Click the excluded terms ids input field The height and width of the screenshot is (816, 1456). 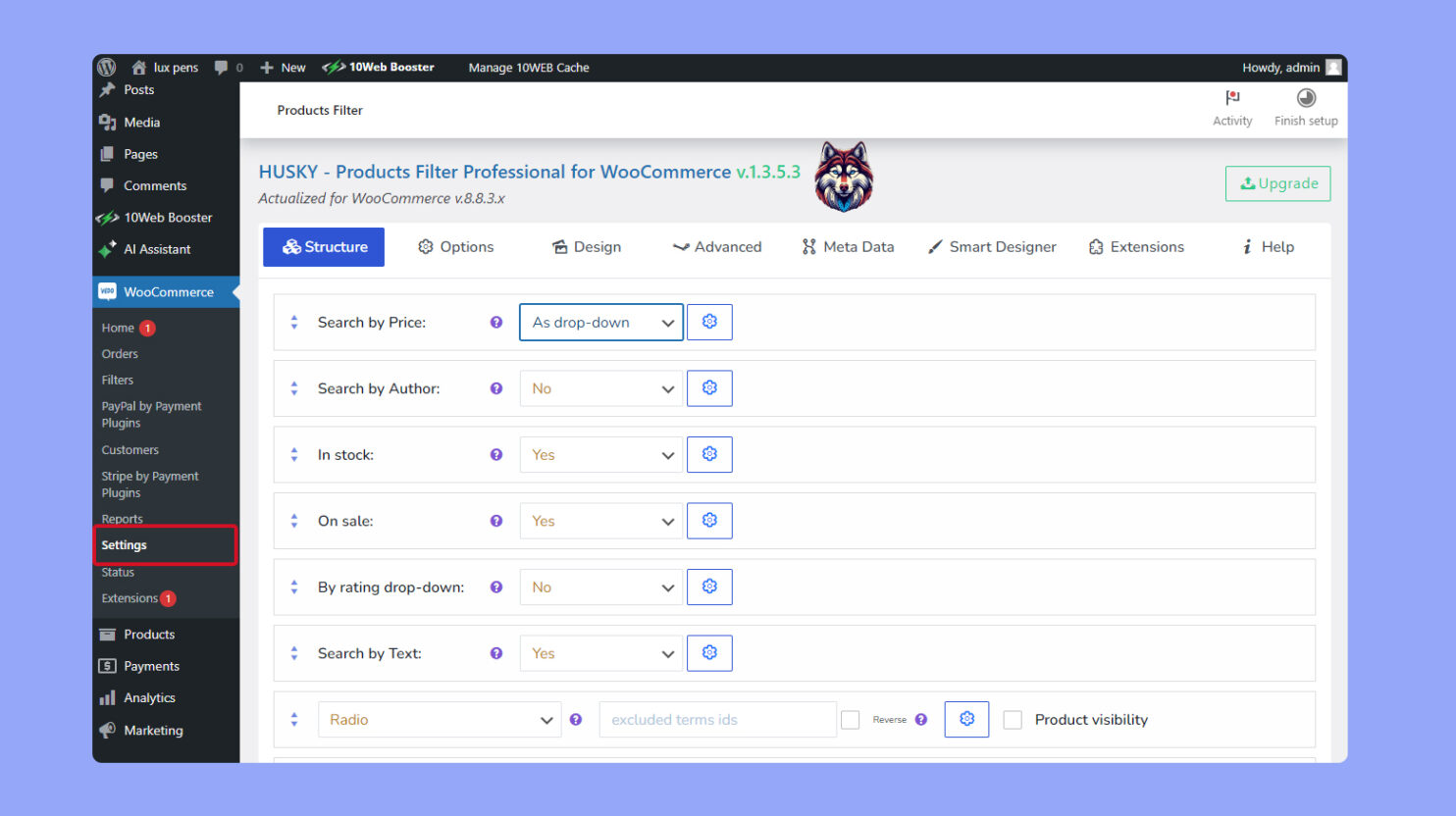coord(716,719)
